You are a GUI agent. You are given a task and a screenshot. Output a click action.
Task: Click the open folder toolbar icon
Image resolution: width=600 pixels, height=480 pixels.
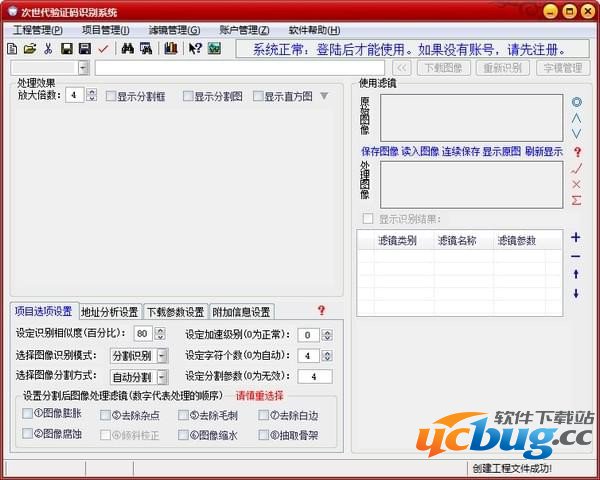(30, 49)
